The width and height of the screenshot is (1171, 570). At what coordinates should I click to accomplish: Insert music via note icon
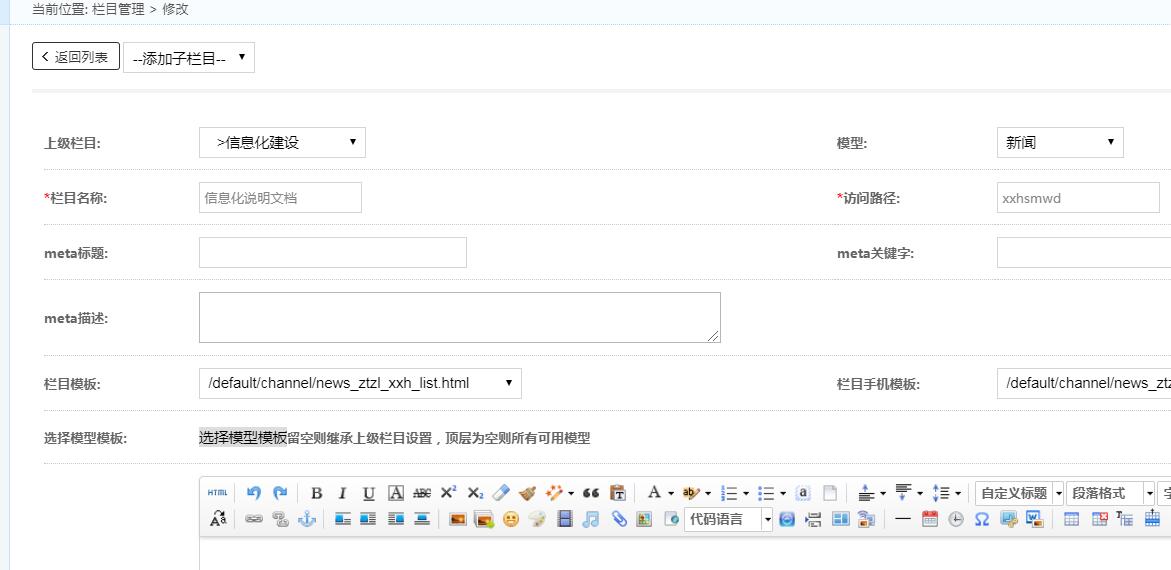[x=591, y=518]
